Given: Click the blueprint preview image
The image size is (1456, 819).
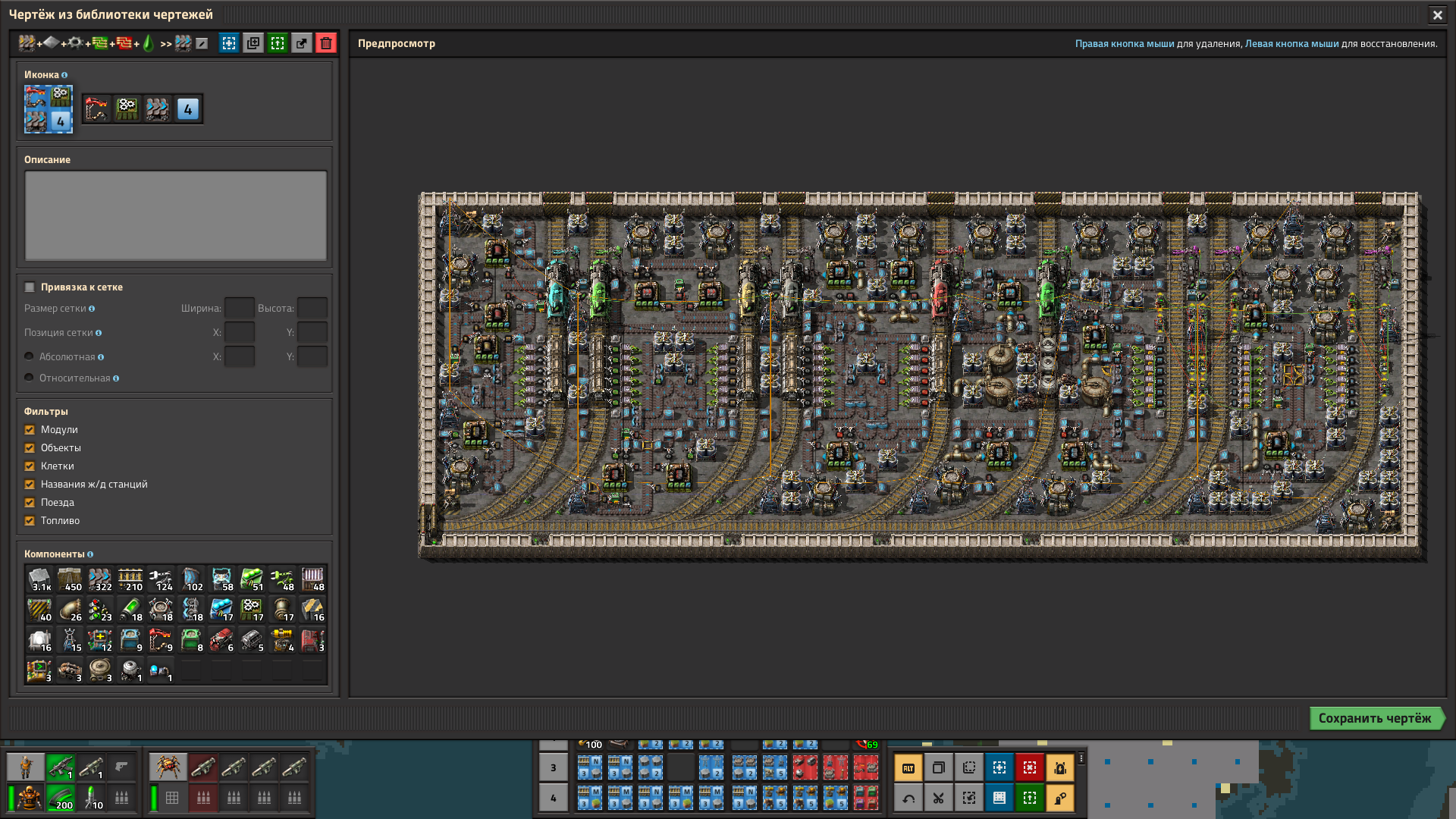Looking at the screenshot, I should pyautogui.click(x=921, y=376).
